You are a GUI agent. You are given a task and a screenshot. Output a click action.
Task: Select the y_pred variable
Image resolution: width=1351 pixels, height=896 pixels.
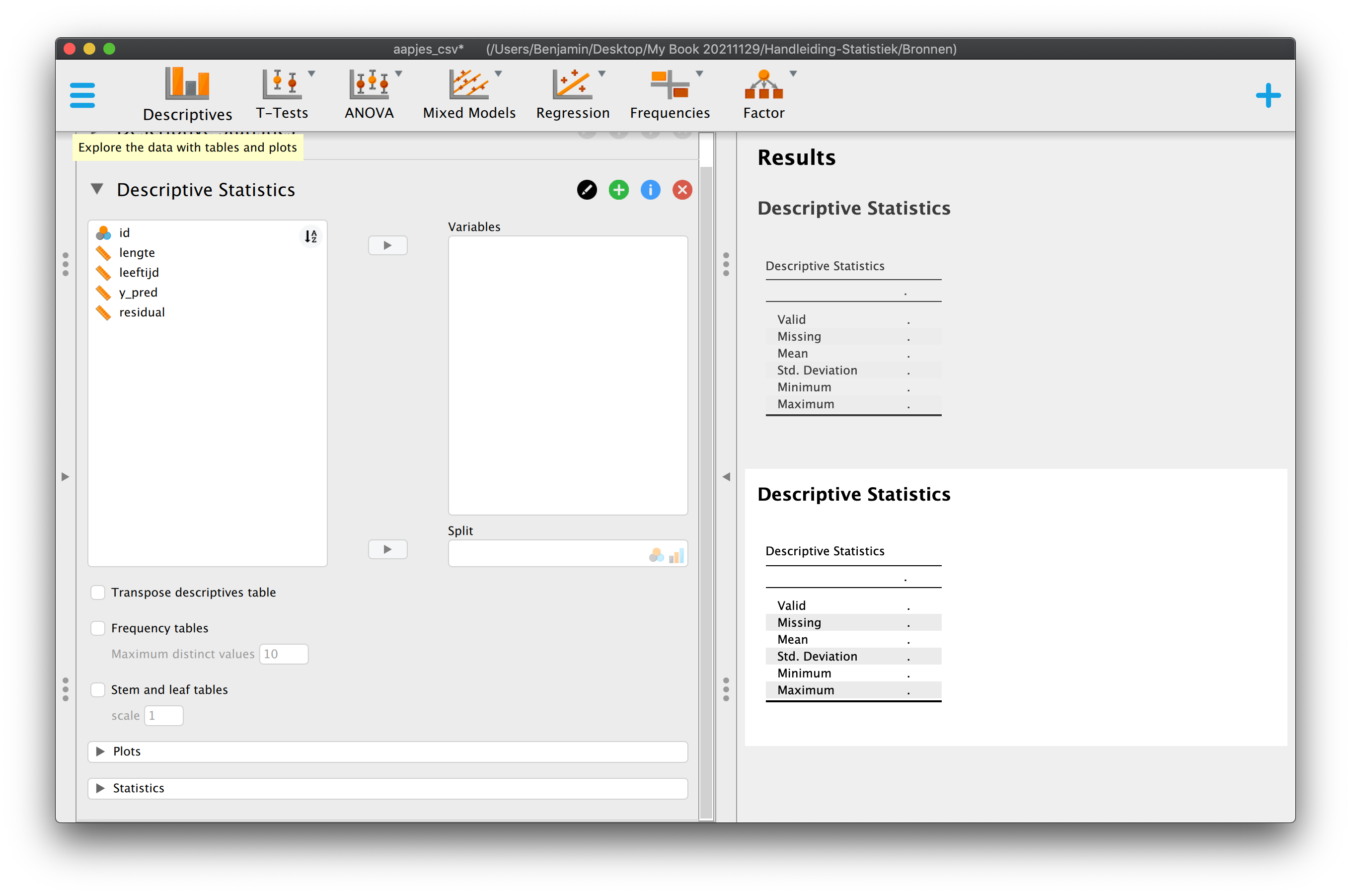pyautogui.click(x=138, y=293)
